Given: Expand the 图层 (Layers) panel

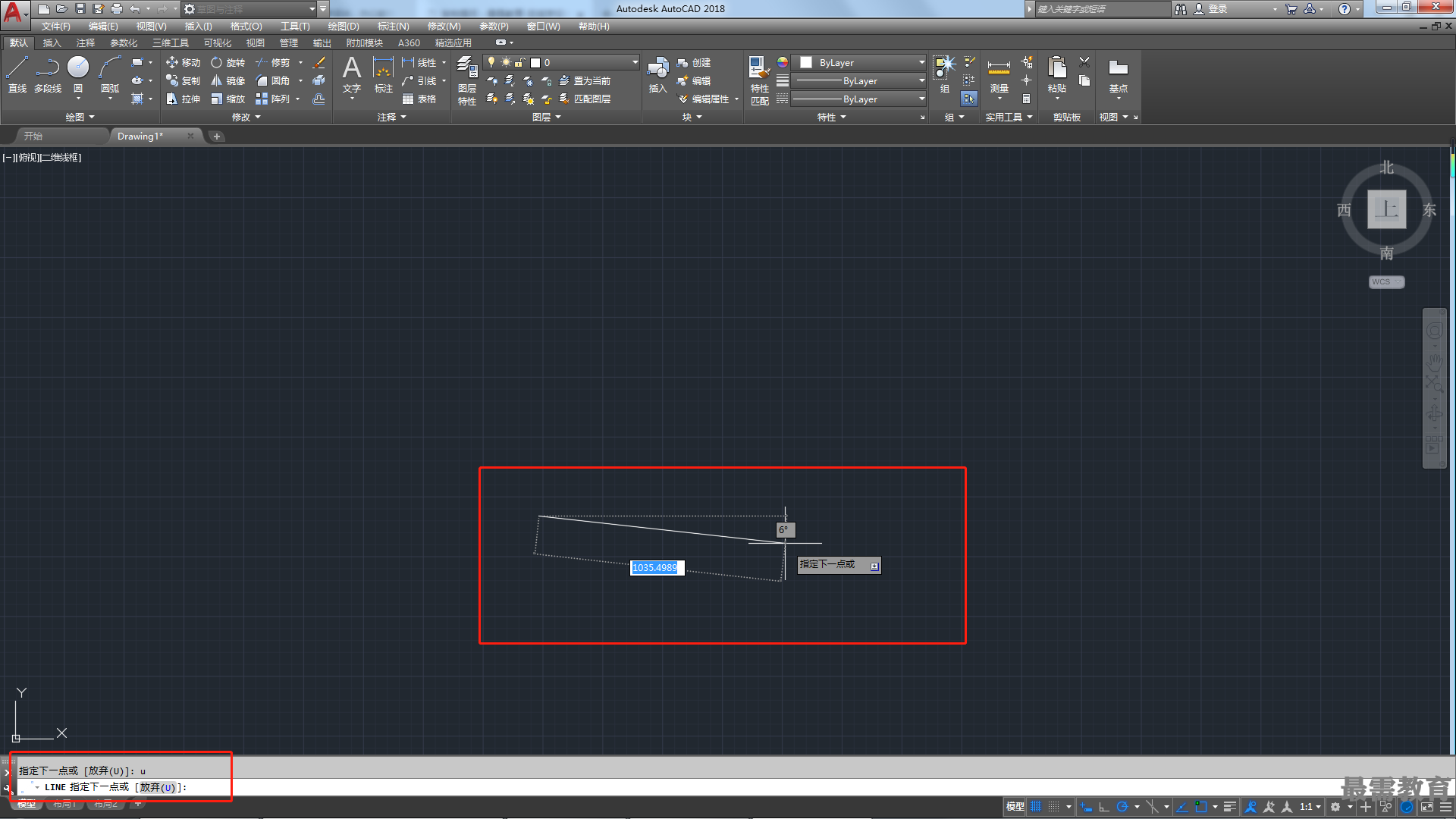Looking at the screenshot, I should 547,117.
